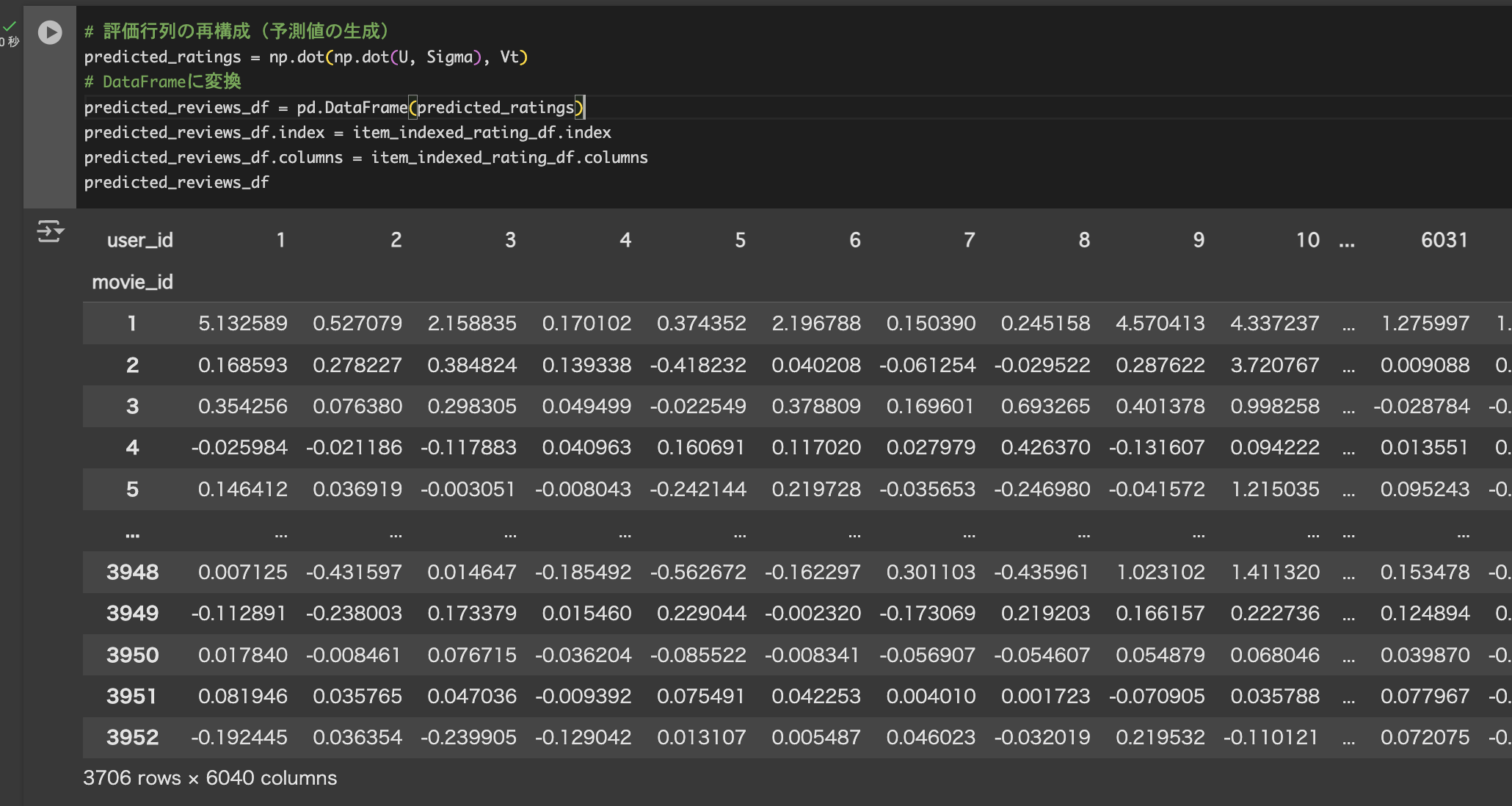This screenshot has width=1512, height=806.
Task: Click the predicted_reviews_df.index assignment line
Action: (347, 133)
